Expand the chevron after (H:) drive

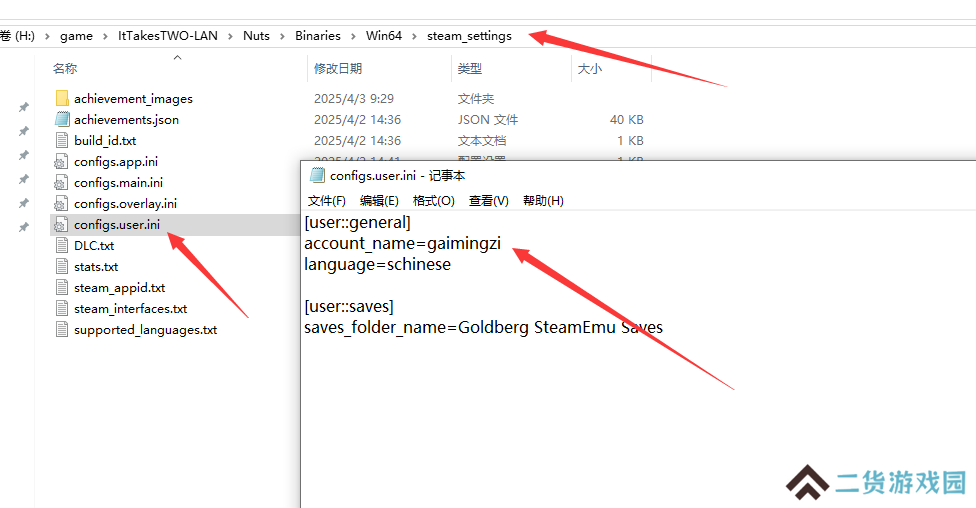47,36
